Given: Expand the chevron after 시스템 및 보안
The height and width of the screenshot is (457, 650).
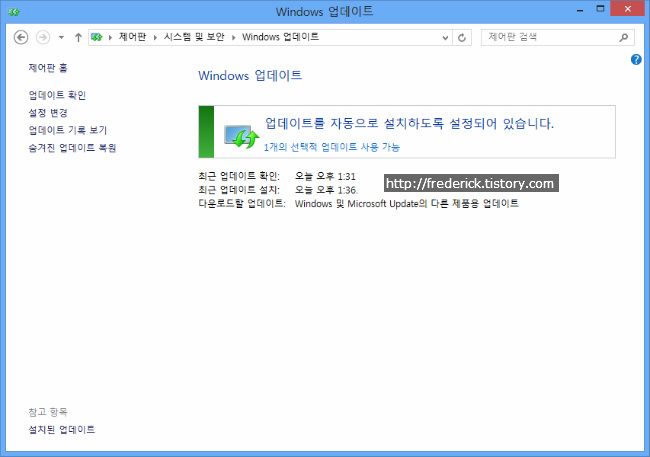Looking at the screenshot, I should click(234, 37).
